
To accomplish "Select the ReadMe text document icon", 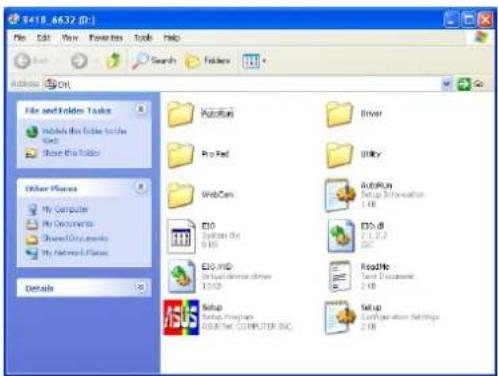I will pyautogui.click(x=340, y=276).
